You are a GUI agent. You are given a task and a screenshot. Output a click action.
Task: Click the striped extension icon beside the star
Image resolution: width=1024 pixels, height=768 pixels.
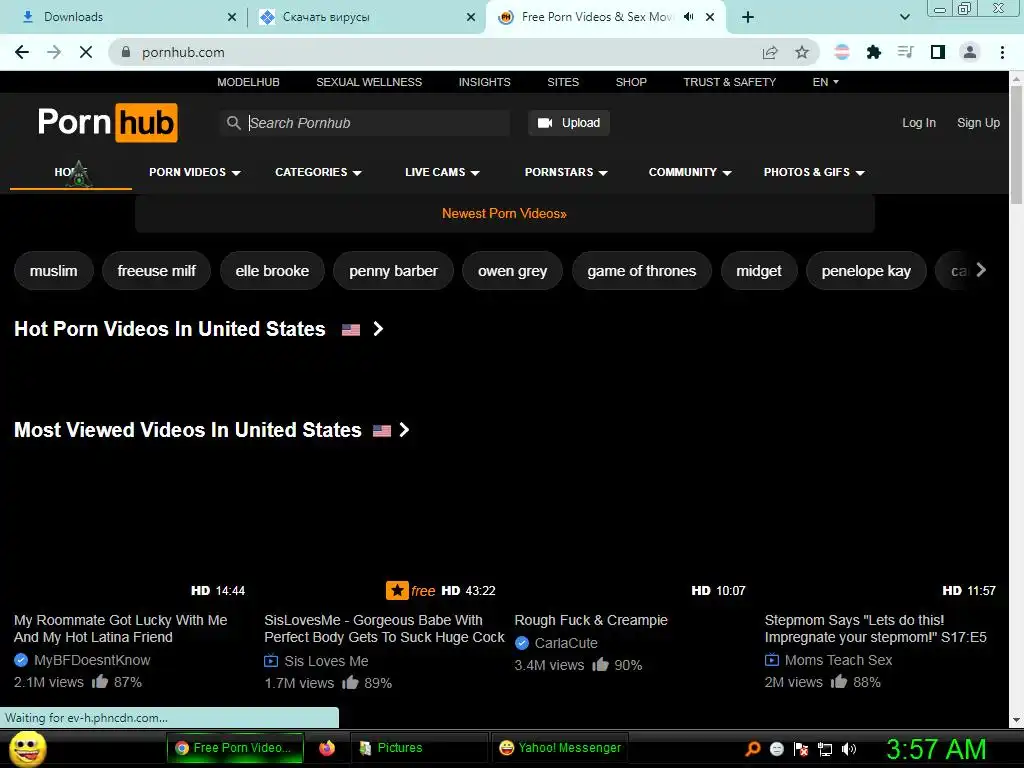842,52
